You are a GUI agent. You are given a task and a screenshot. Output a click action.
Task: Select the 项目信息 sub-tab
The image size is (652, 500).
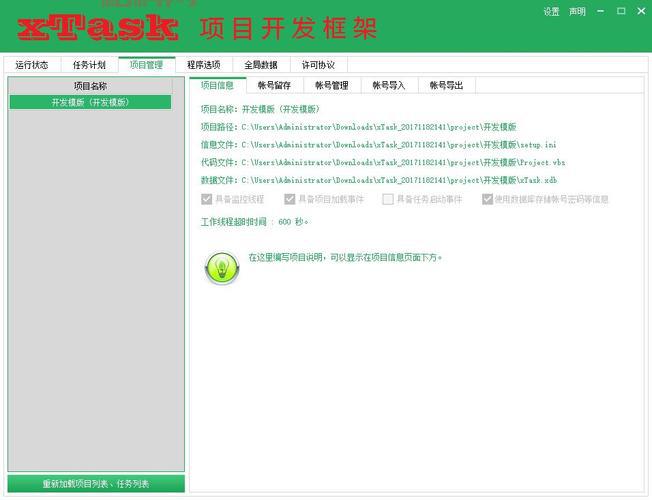point(217,85)
